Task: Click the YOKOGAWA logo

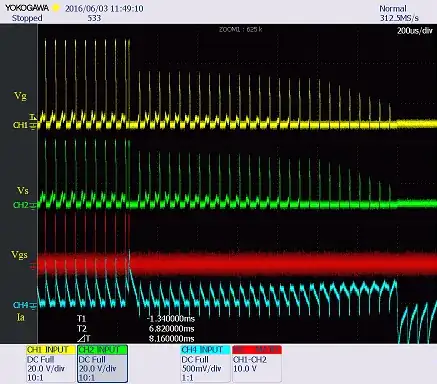Action: tap(27, 8)
